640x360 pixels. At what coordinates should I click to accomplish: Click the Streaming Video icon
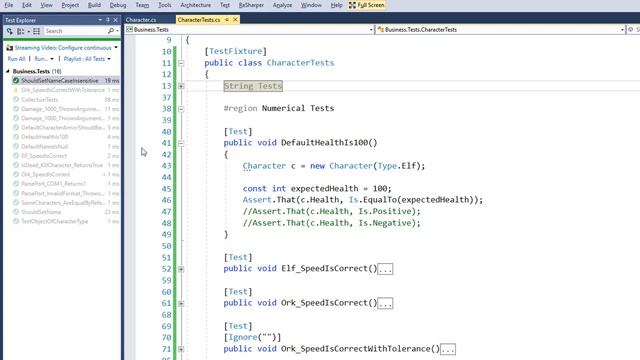(9, 48)
